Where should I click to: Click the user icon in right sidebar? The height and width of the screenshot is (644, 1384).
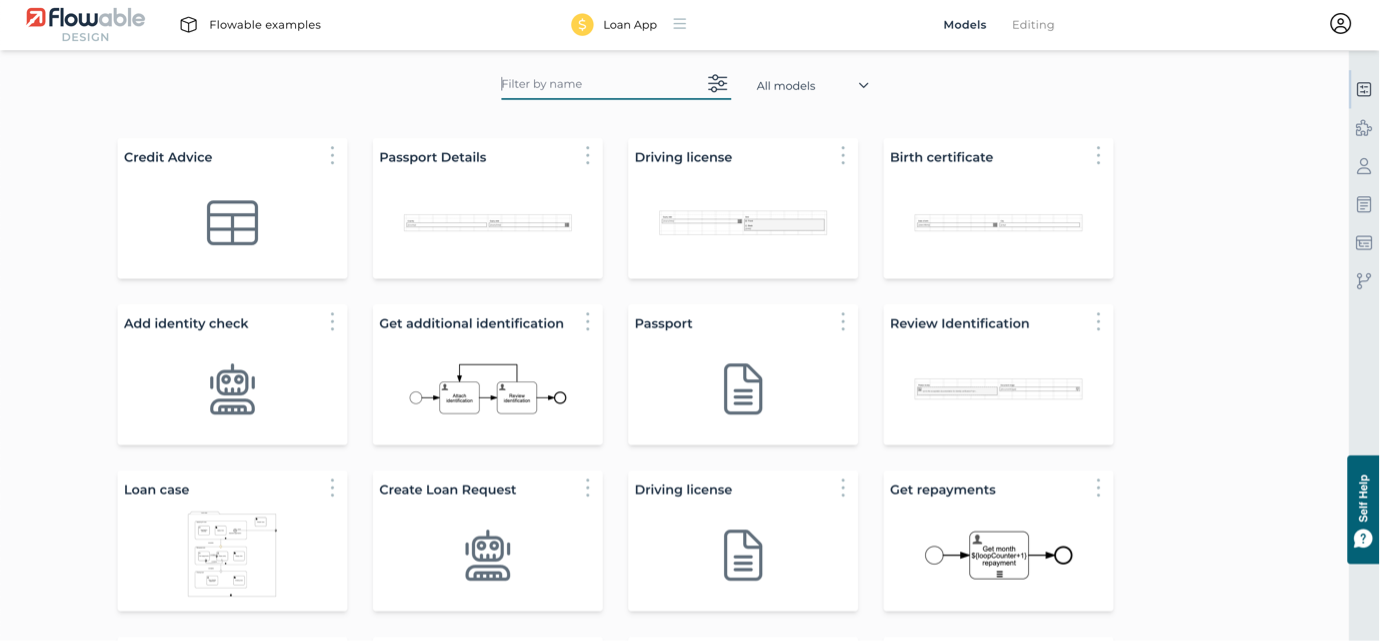pyautogui.click(x=1364, y=166)
